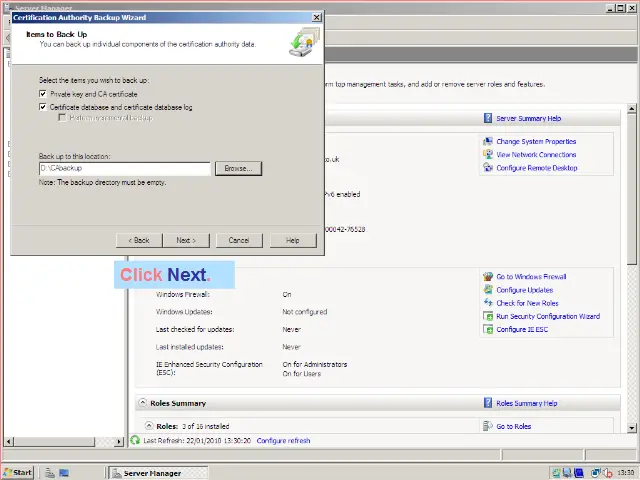This screenshot has height=480, width=640.
Task: Click the first quick launch icon in the taskbar
Action: [50, 473]
